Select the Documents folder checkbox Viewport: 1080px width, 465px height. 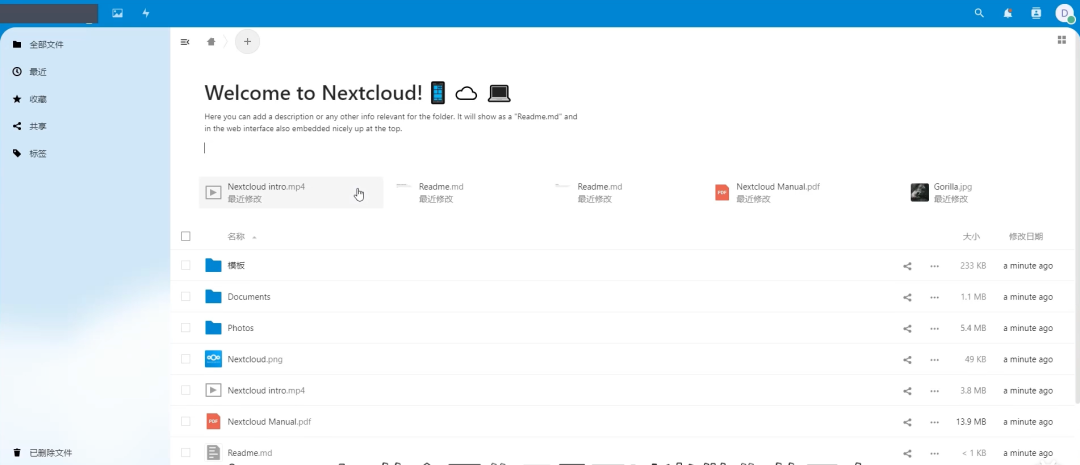(185, 296)
